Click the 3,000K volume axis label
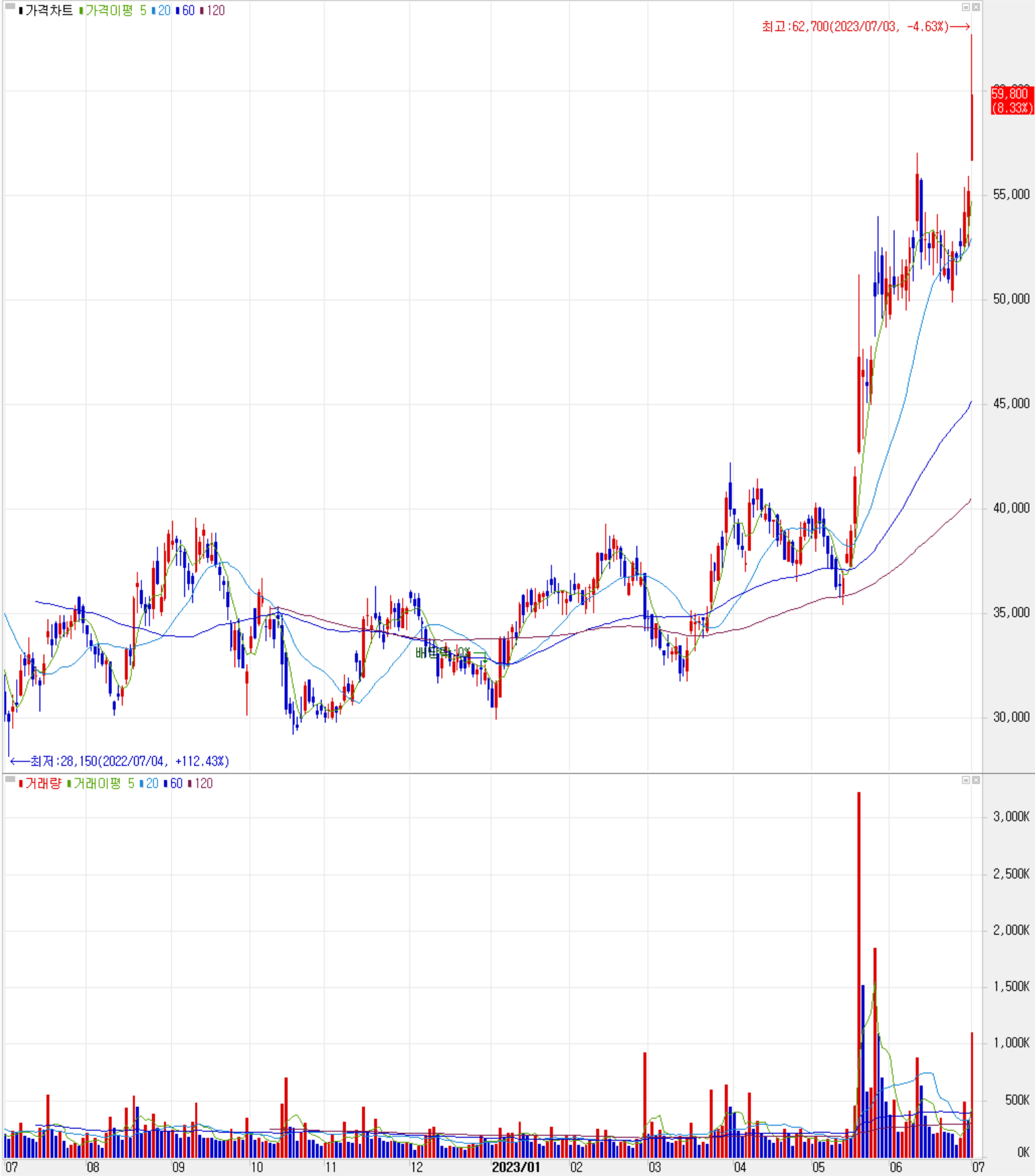Viewport: 1035px width, 1176px height. tap(1011, 816)
